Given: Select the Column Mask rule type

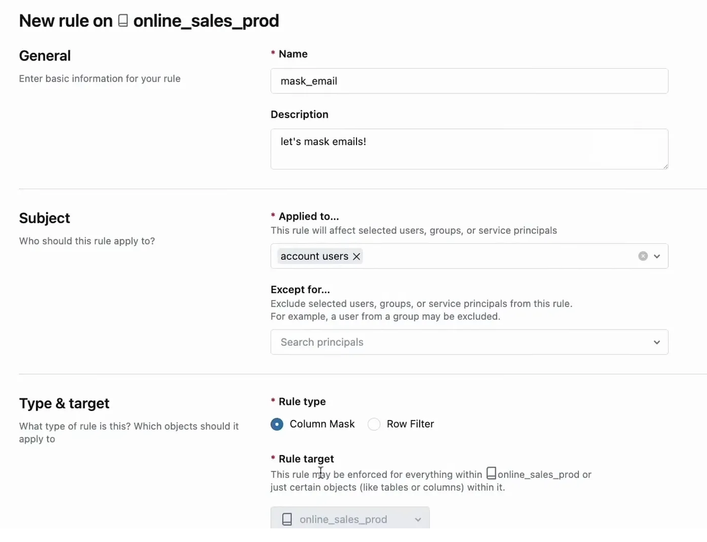Looking at the screenshot, I should click(277, 424).
